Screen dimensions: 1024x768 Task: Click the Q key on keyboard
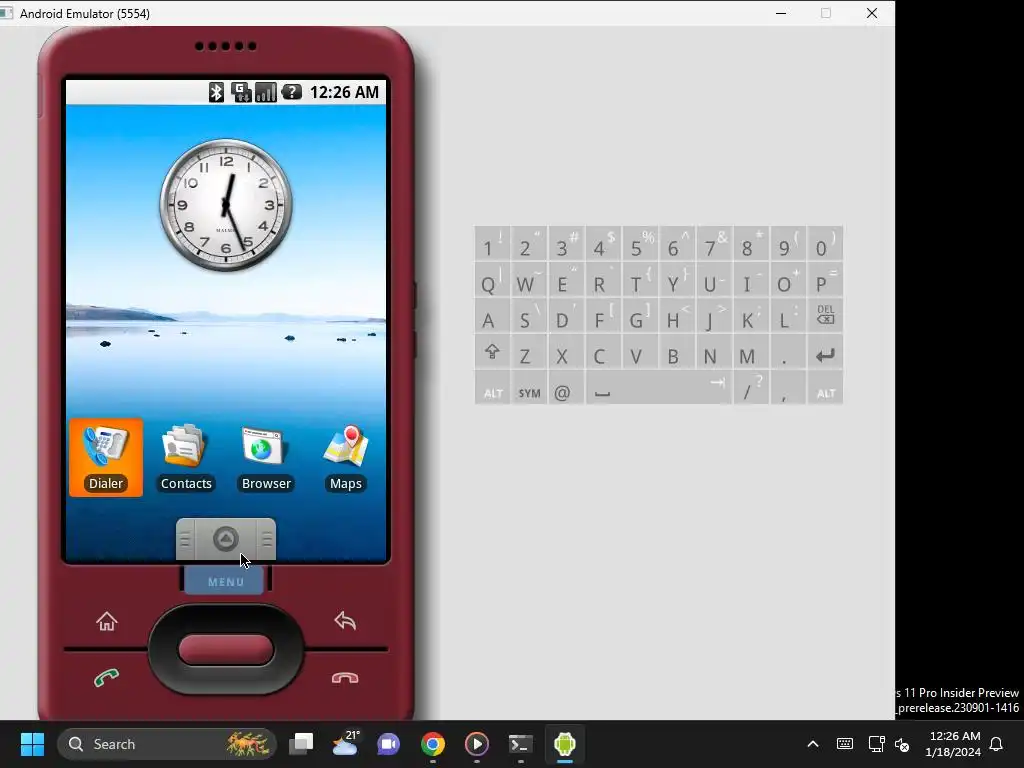tap(492, 280)
